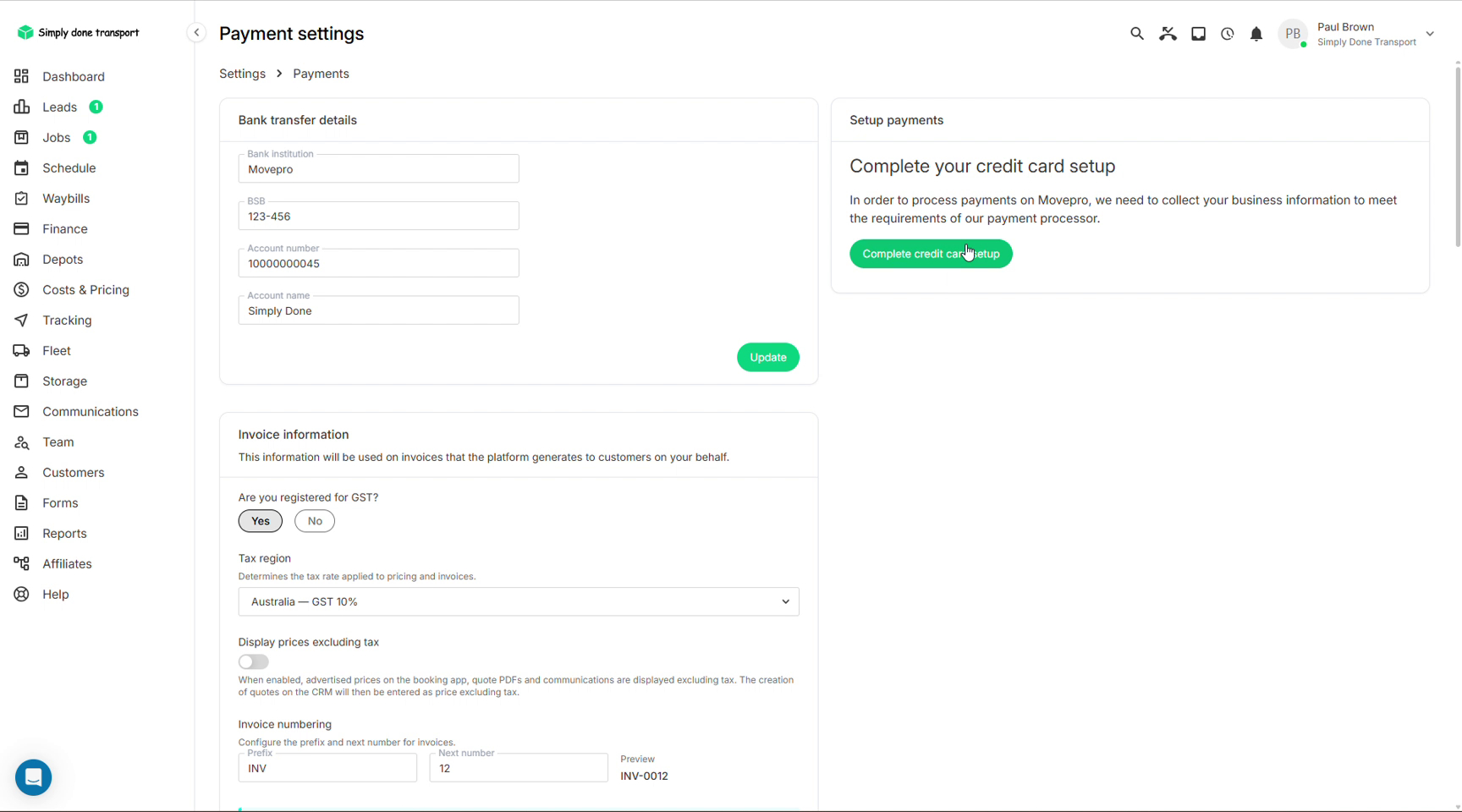Click the tablet icon in header
The height and width of the screenshot is (812, 1462).
(1199, 34)
